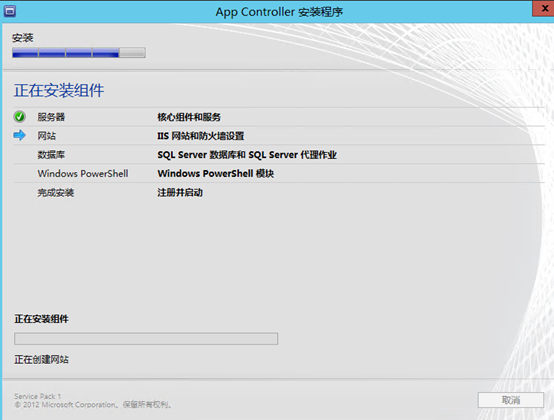Image resolution: width=554 pixels, height=420 pixels.
Task: Click the large blue 正在安装组件 heading
Action: (x=59, y=90)
